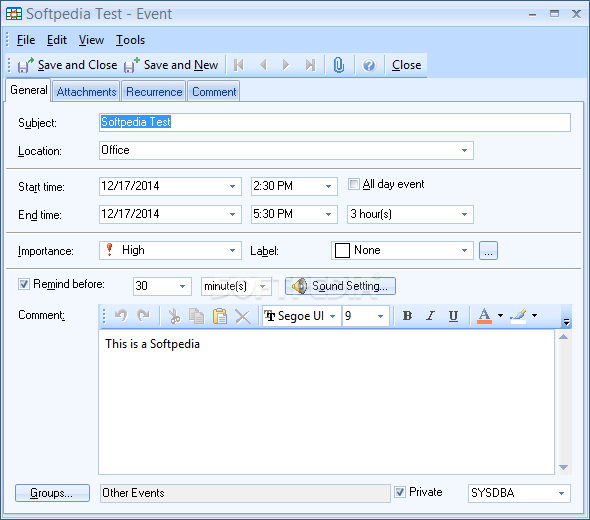Open the font size 9 dropdown
This screenshot has width=590, height=520.
[380, 316]
